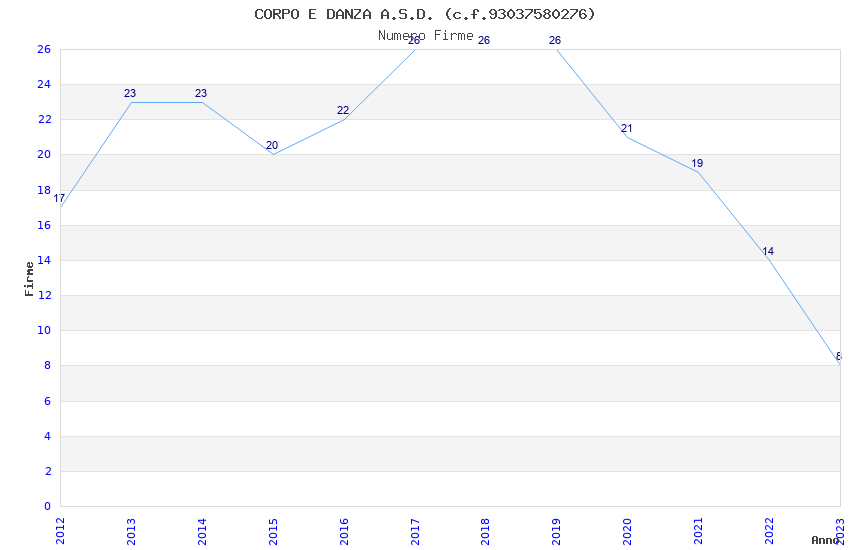This screenshot has width=850, height=550.
Task: Click the x-axis year 2022
Action: [x=769, y=531]
